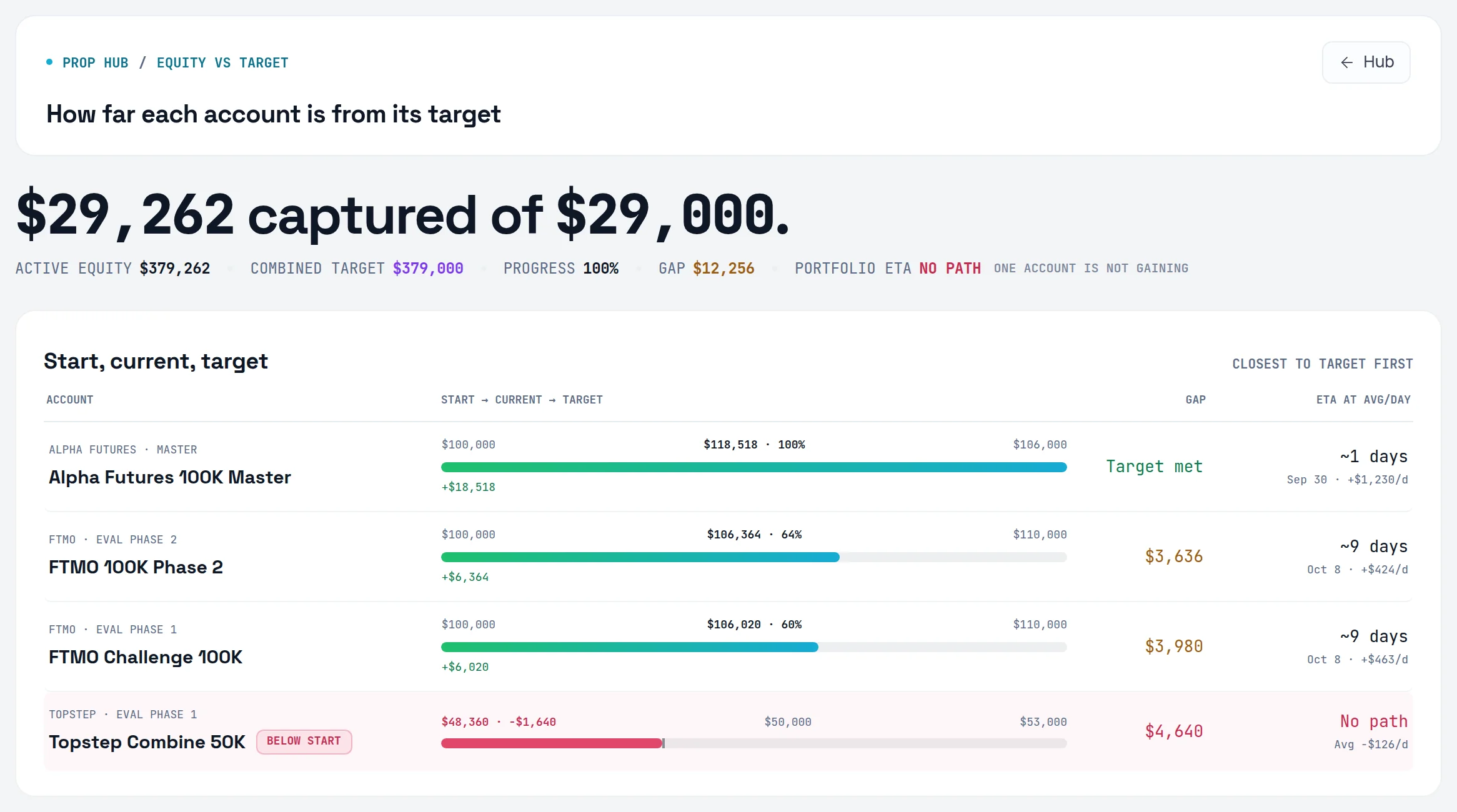Click the GAP column header

tap(1195, 400)
